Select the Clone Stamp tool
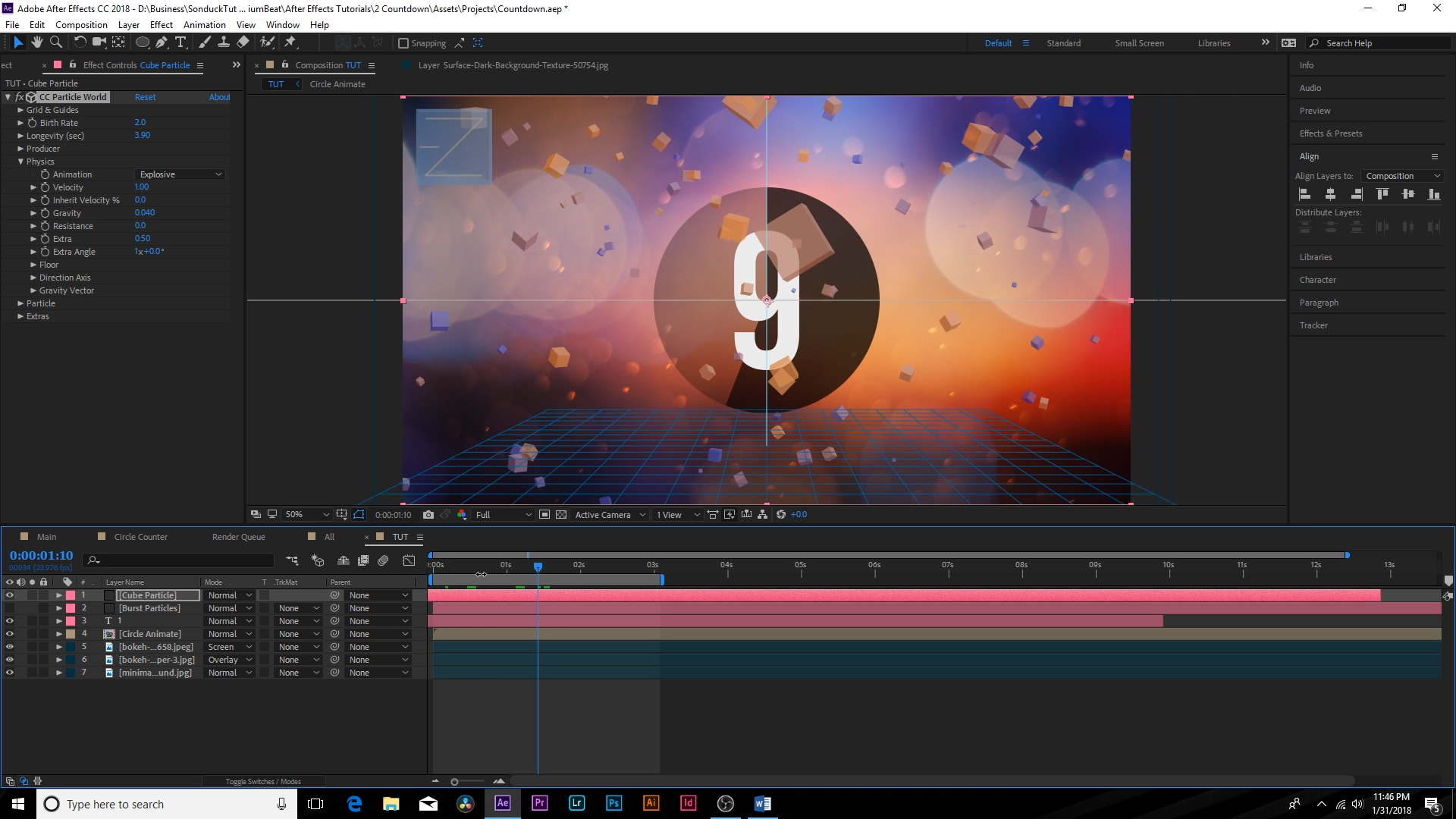1456x819 pixels. [x=224, y=42]
